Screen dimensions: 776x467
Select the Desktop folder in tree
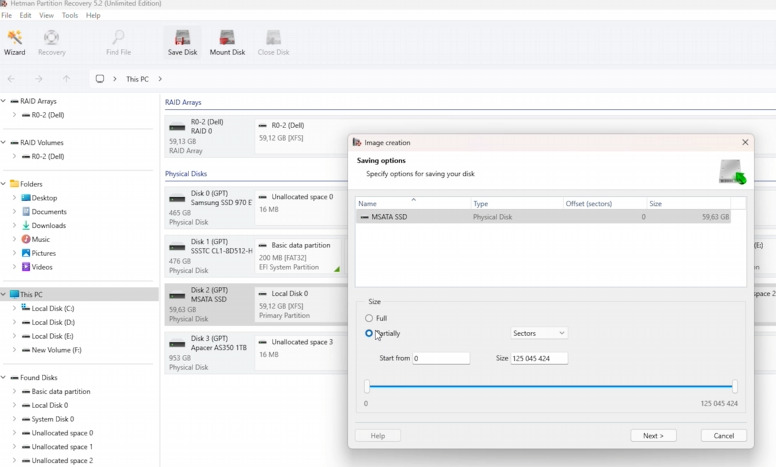point(44,198)
